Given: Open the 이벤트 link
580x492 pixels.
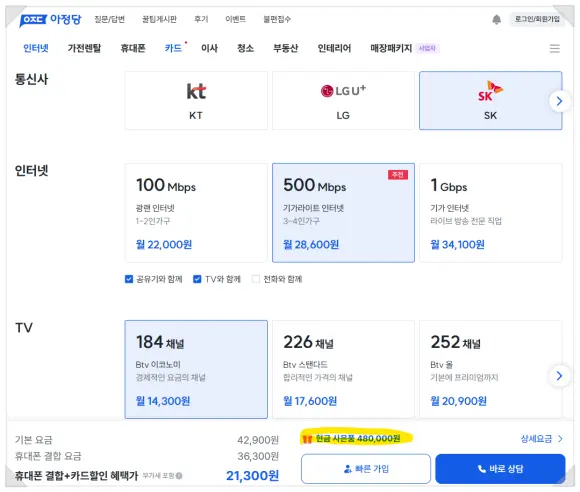Looking at the screenshot, I should click(236, 19).
